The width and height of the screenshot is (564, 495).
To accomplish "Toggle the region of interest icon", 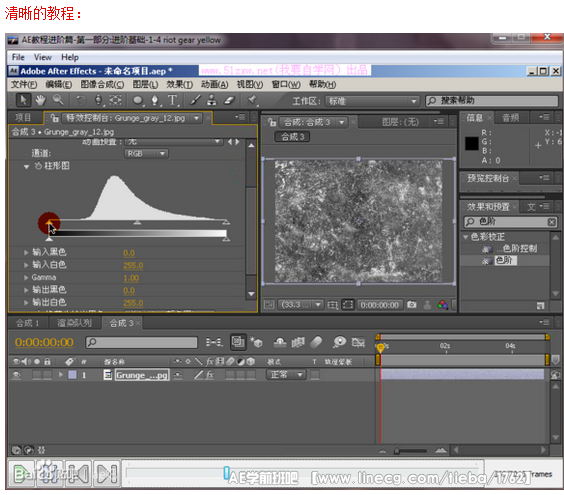I will (348, 305).
